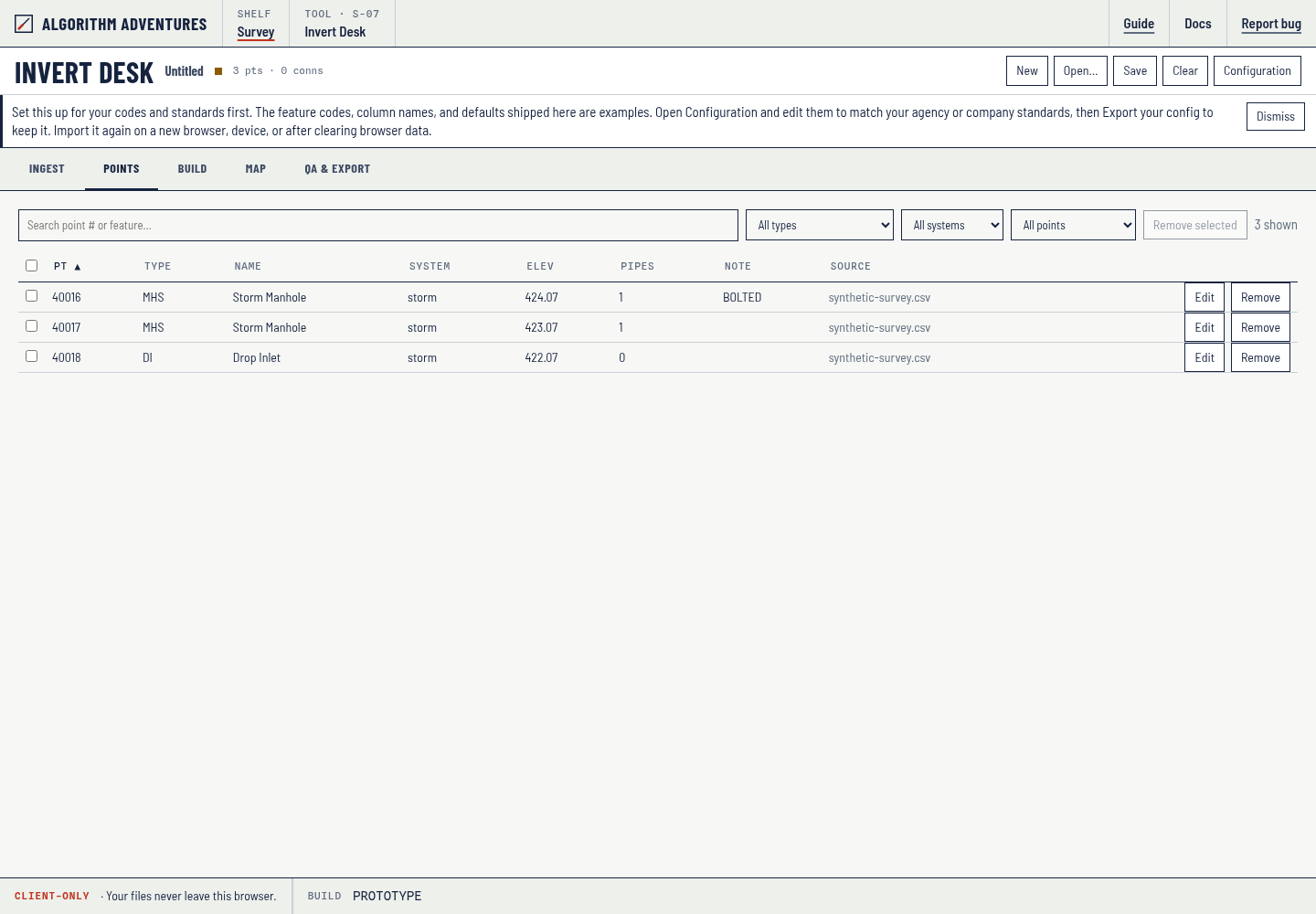The height and width of the screenshot is (914, 1316).
Task: Switch to the Ingest tab
Action: point(47,169)
